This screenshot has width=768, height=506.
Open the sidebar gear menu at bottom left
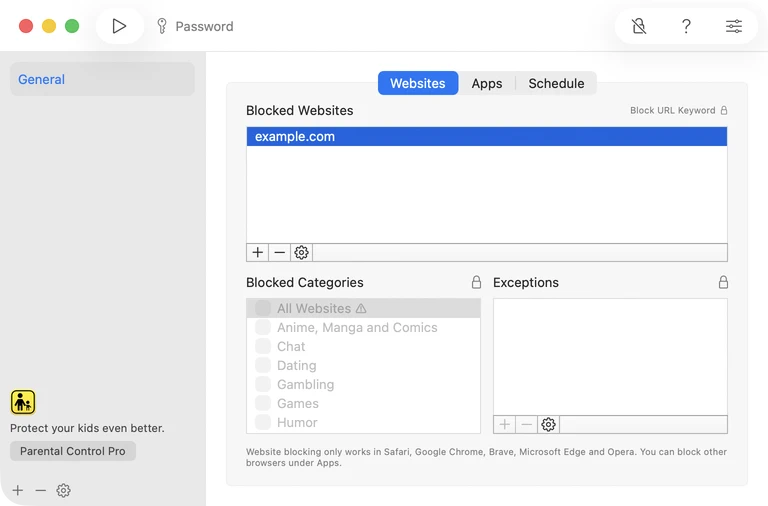click(x=63, y=491)
